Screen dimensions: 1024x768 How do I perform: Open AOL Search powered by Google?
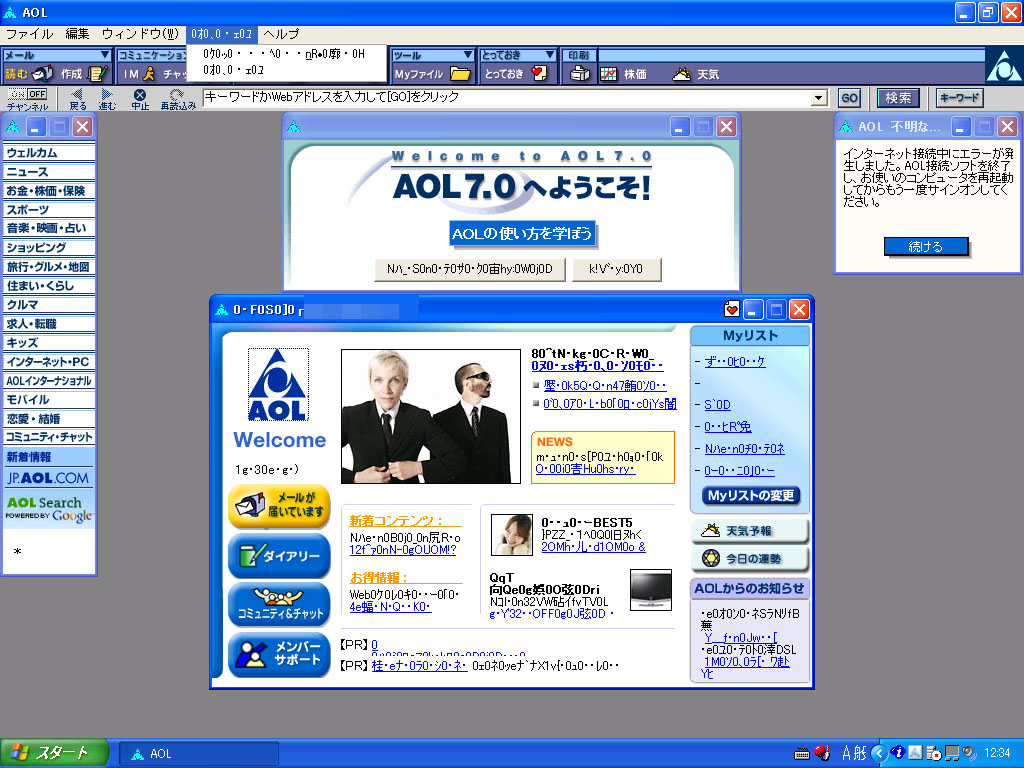[49, 509]
